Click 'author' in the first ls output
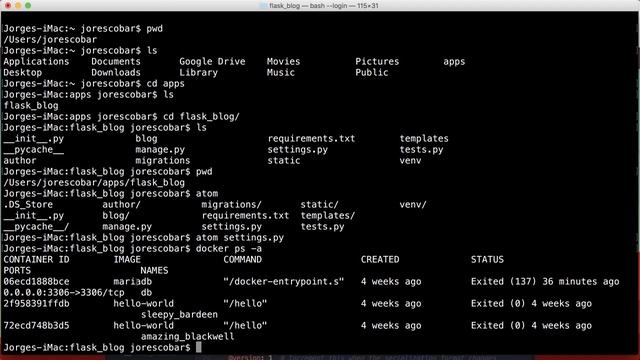 click(20, 161)
